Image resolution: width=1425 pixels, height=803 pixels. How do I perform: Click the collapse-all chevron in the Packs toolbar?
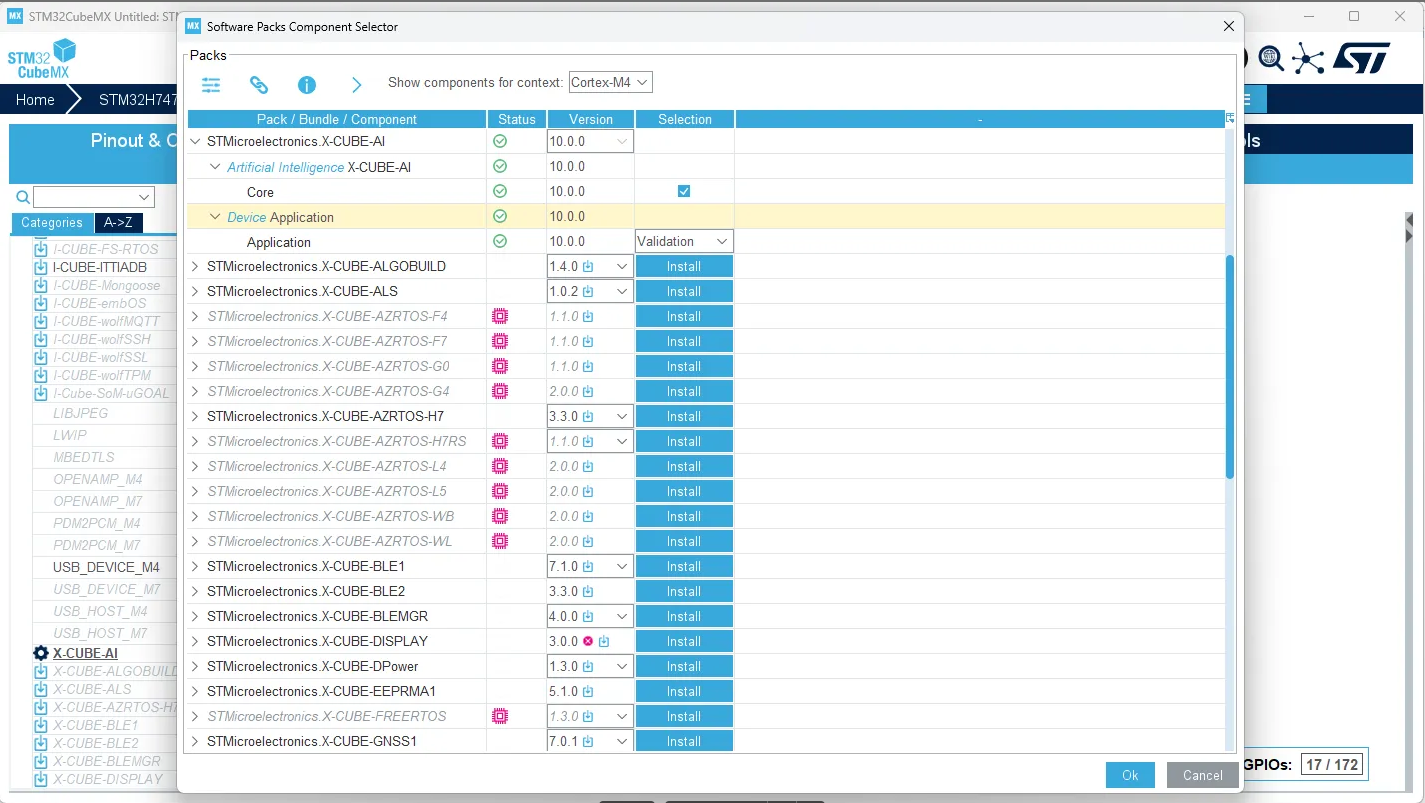click(x=356, y=85)
